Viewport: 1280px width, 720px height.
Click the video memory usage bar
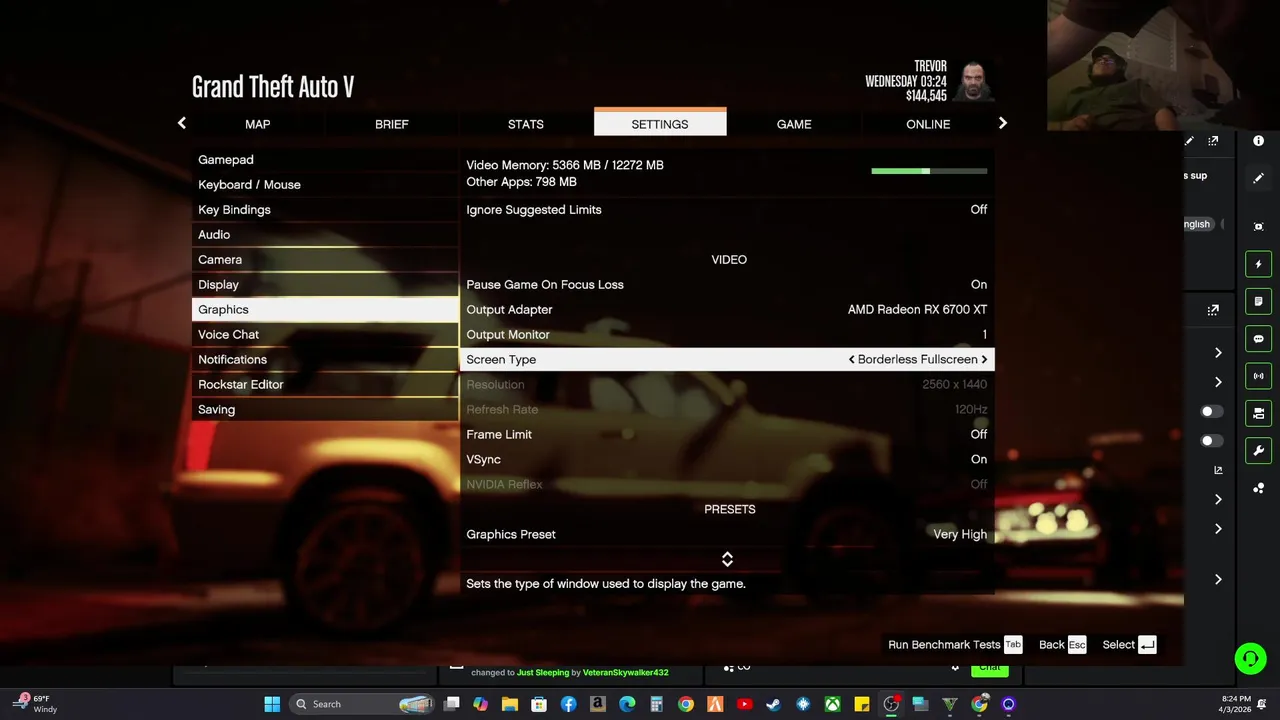929,171
